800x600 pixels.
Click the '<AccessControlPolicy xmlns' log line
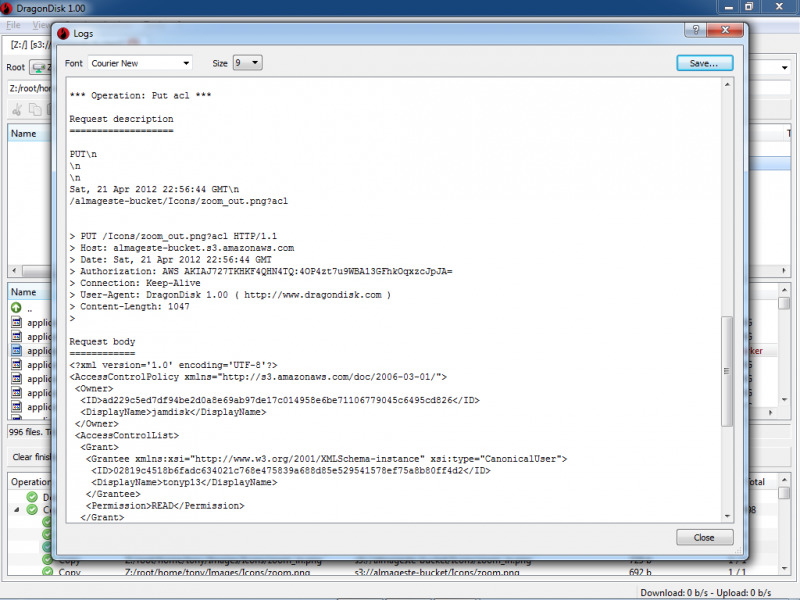(x=258, y=377)
